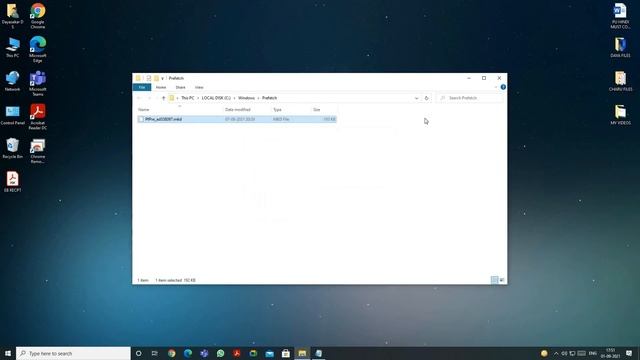Tick the checkbox of the selected .mkd file
This screenshot has width=640, height=360.
[141, 119]
